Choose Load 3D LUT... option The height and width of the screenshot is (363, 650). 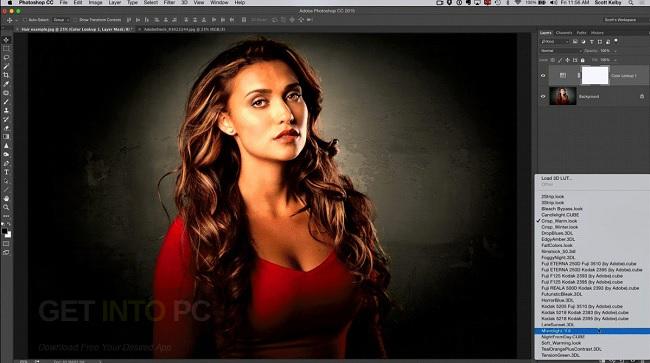(556, 178)
